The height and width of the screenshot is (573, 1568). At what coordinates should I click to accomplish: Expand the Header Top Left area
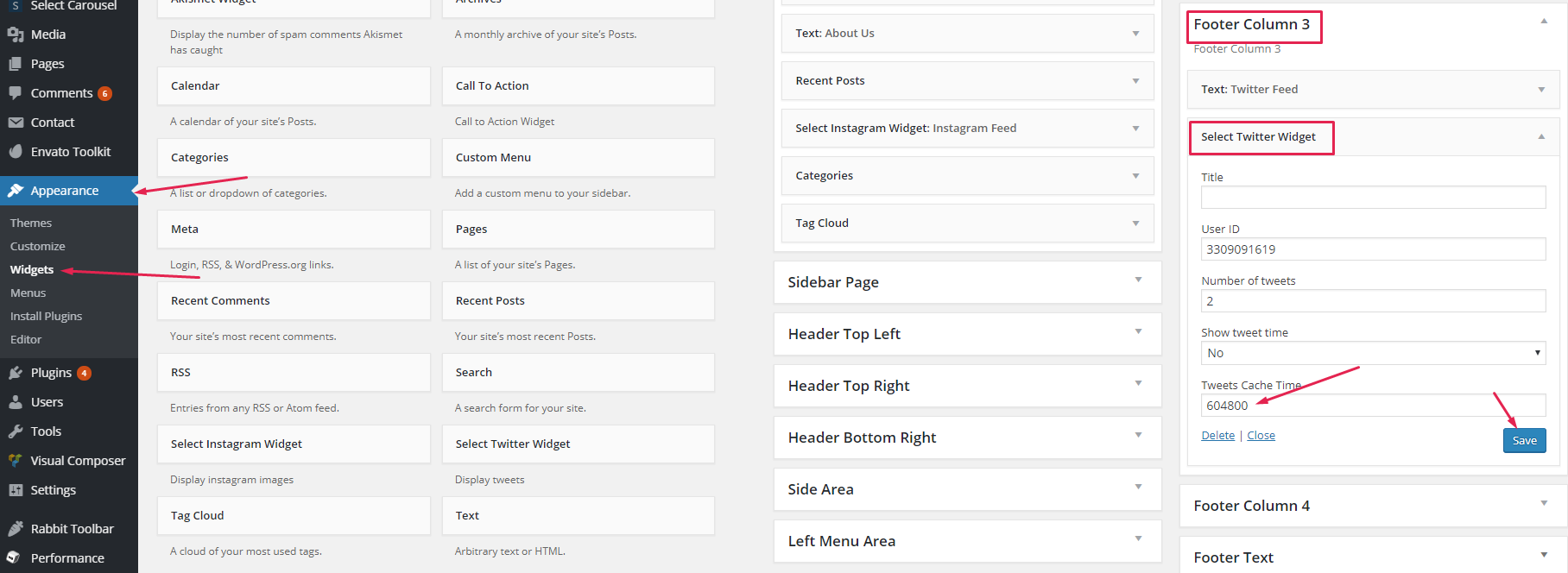pyautogui.click(x=1138, y=331)
